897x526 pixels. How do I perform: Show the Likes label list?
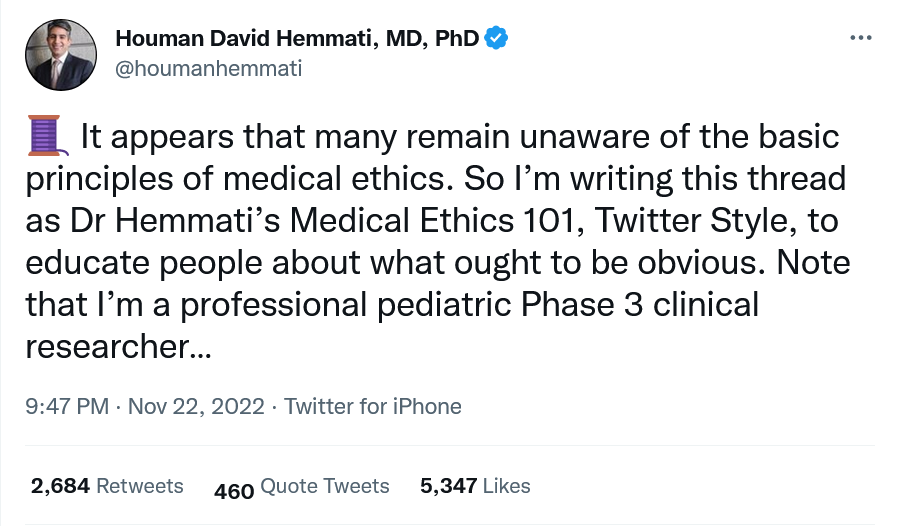pos(507,486)
